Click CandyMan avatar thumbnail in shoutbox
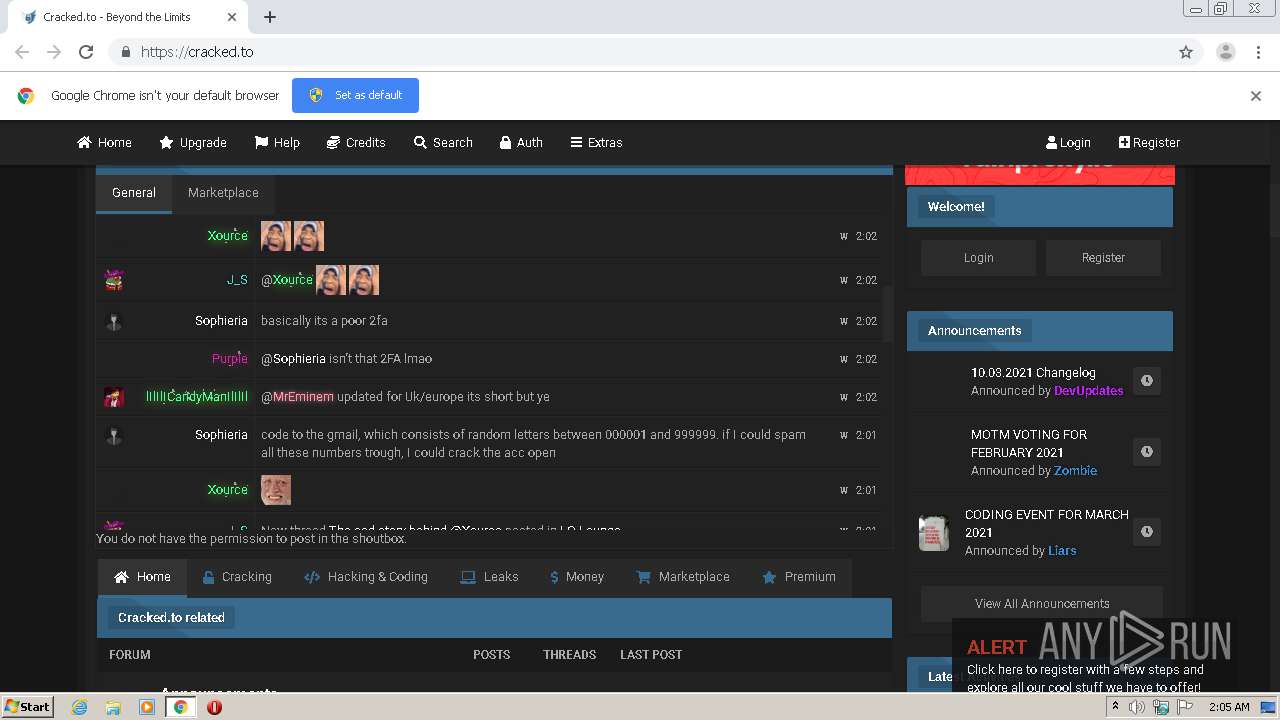The image size is (1280, 720). 114,397
